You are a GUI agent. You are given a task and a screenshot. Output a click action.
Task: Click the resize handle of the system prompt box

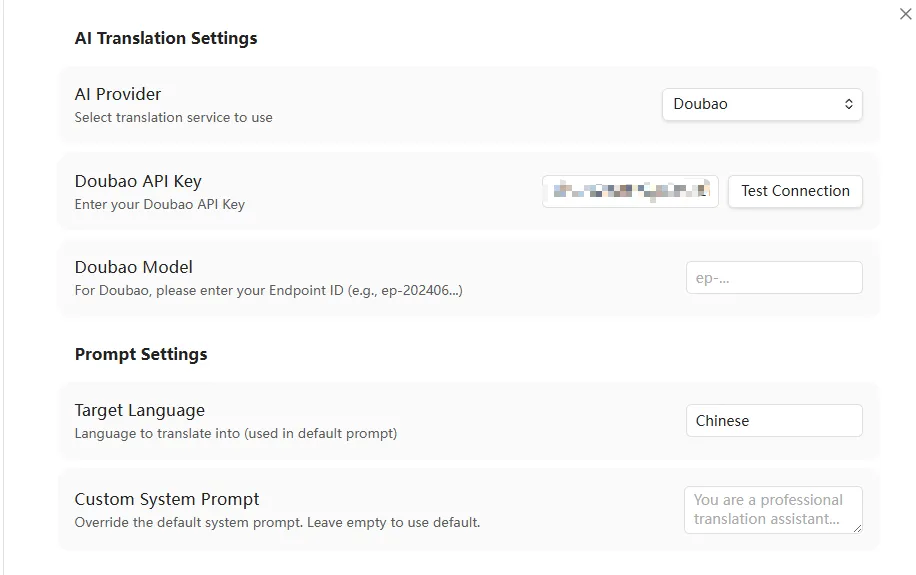click(856, 527)
